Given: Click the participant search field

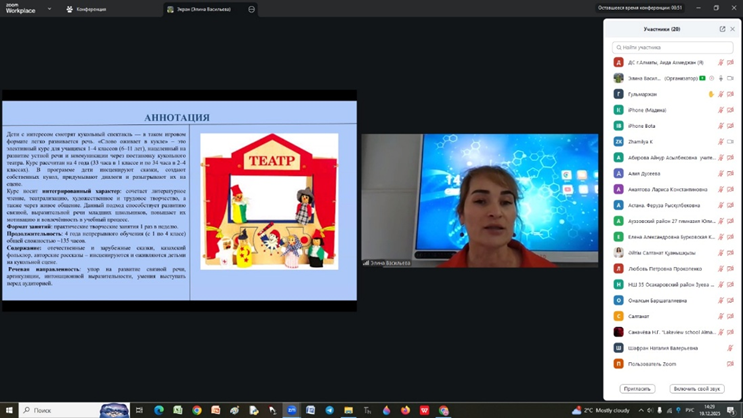Looking at the screenshot, I should click(673, 47).
